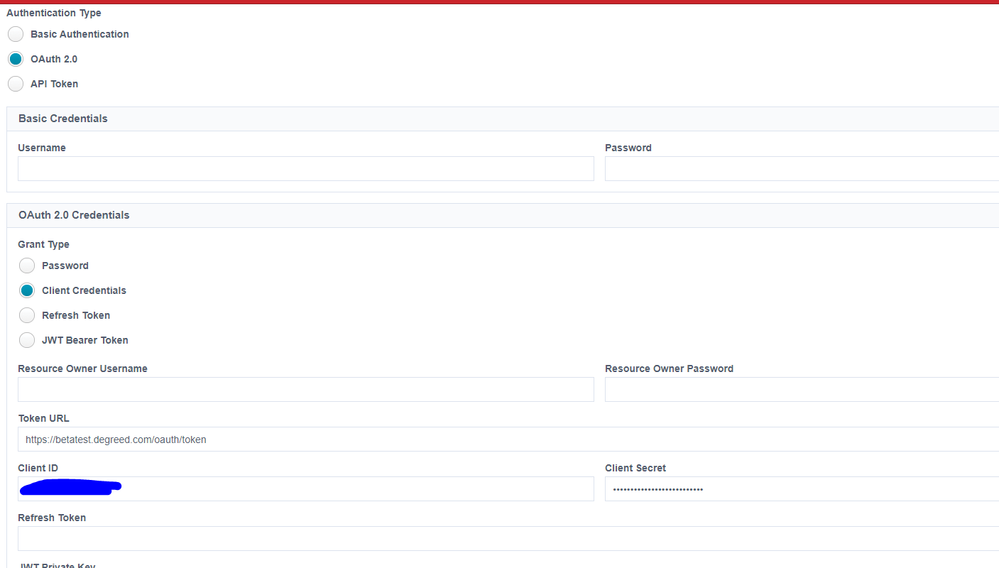This screenshot has width=999, height=568.
Task: Select the Password grant type
Action: [x=27, y=266]
